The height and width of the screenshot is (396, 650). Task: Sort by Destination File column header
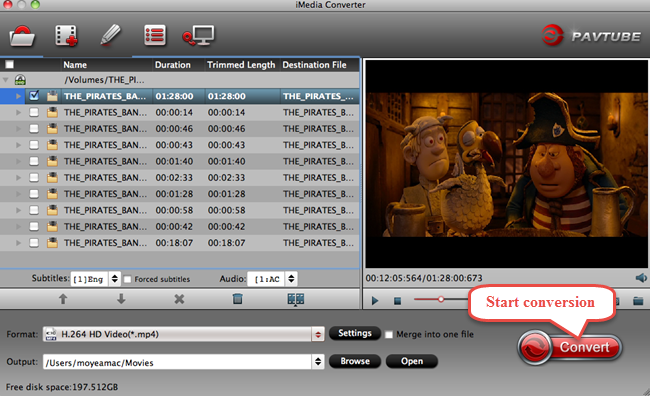[x=314, y=65]
